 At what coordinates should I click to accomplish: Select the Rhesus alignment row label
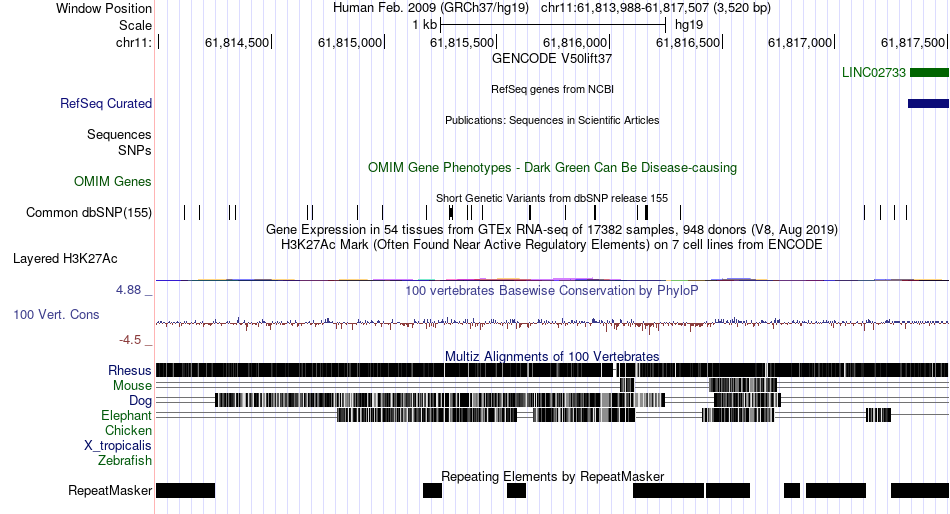tap(130, 370)
